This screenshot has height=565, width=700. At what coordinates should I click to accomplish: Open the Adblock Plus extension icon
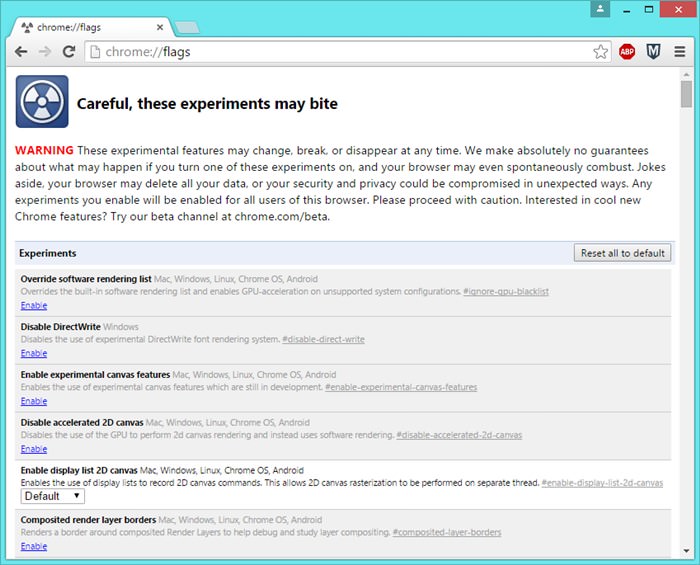[627, 52]
